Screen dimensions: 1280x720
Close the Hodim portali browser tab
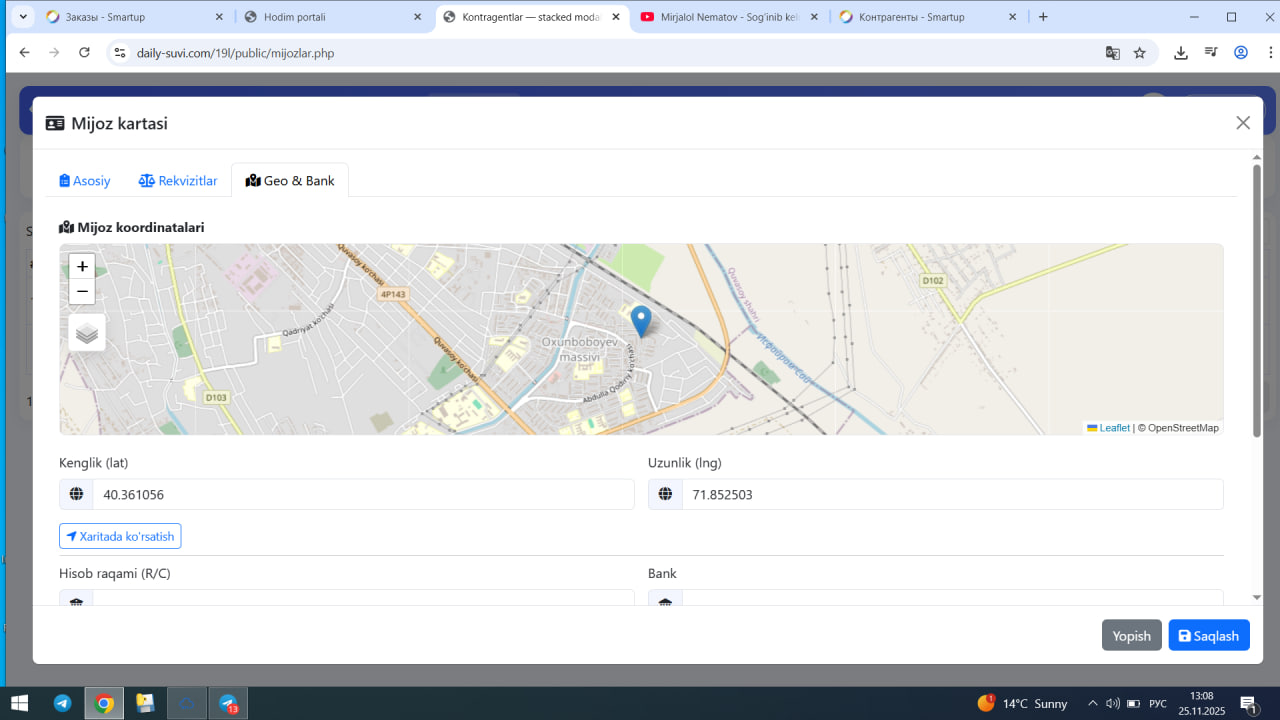tap(416, 17)
